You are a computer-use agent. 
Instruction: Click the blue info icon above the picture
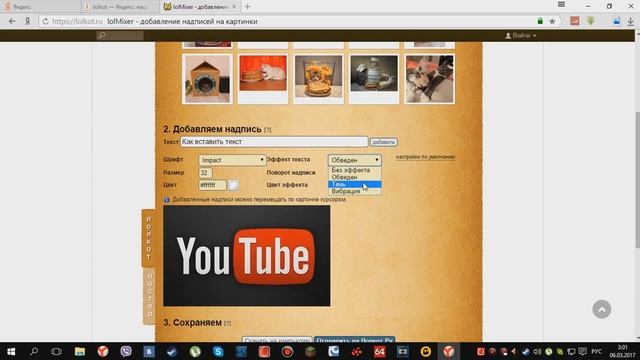pos(167,200)
